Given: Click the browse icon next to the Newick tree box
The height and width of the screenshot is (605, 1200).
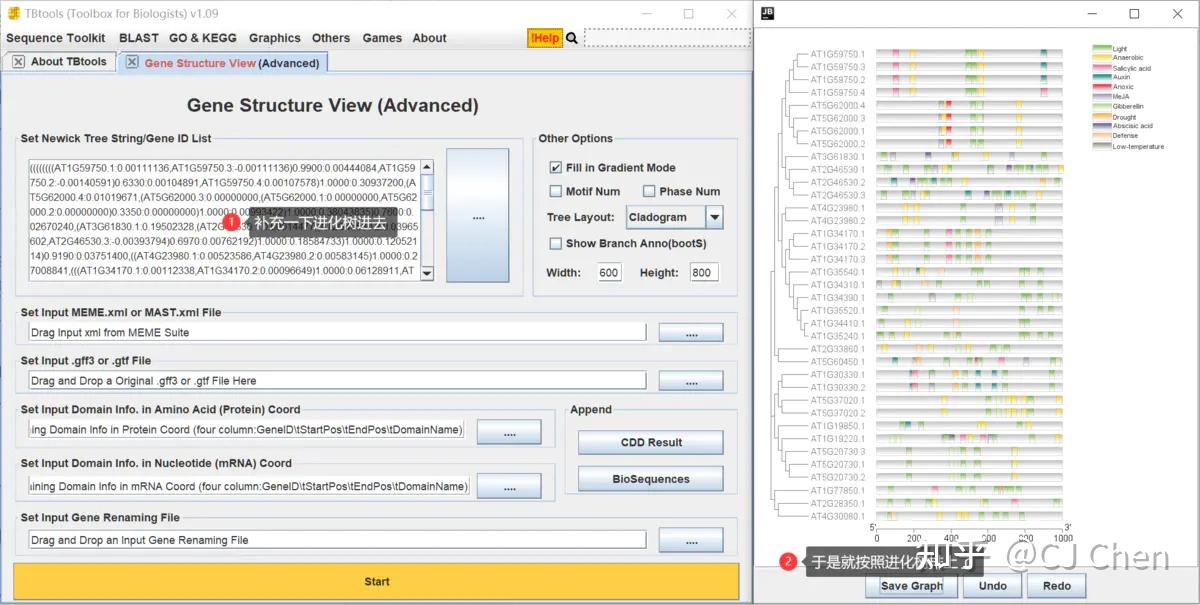Looking at the screenshot, I should pos(478,215).
